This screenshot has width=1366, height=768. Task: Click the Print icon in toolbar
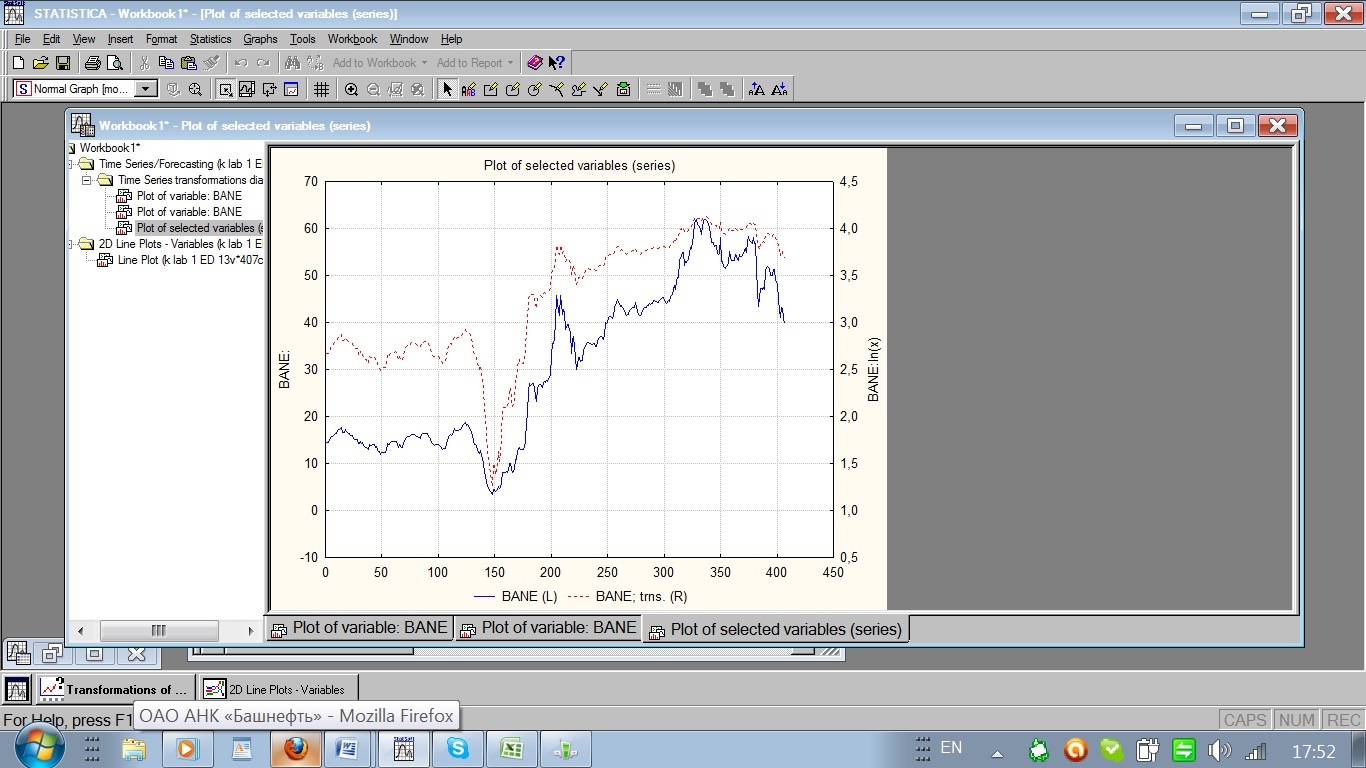(x=92, y=63)
